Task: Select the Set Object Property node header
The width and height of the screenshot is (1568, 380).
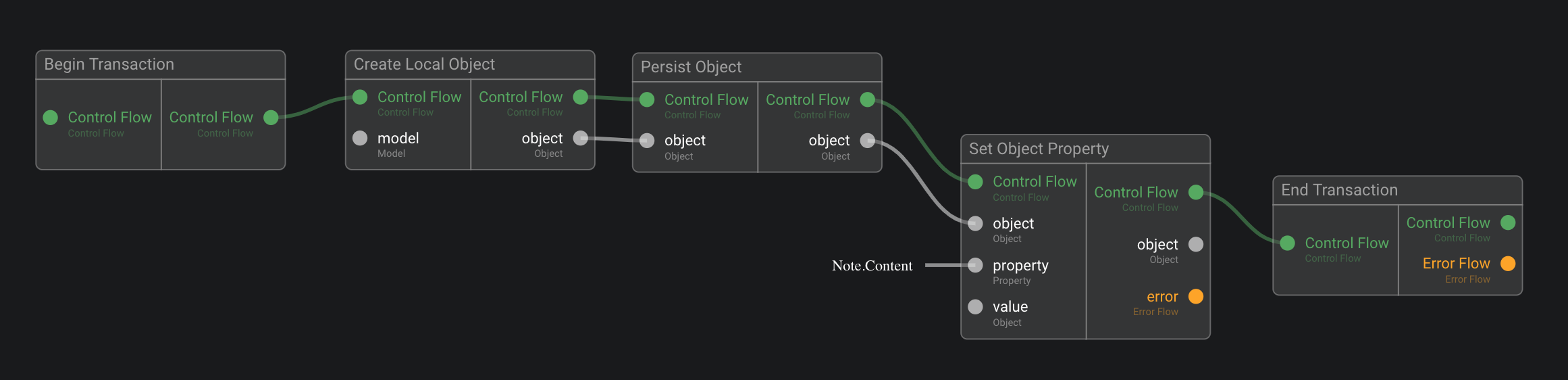Action: tap(1039, 149)
